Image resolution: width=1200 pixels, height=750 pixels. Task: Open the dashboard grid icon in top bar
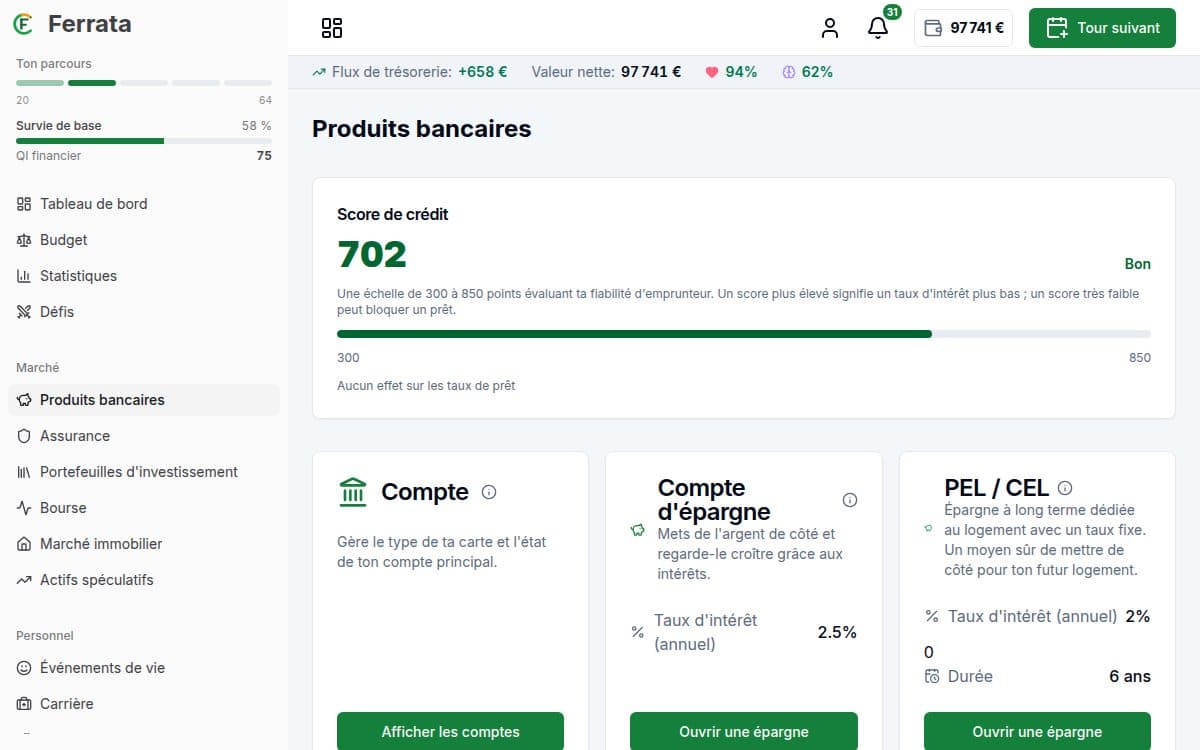[x=332, y=28]
